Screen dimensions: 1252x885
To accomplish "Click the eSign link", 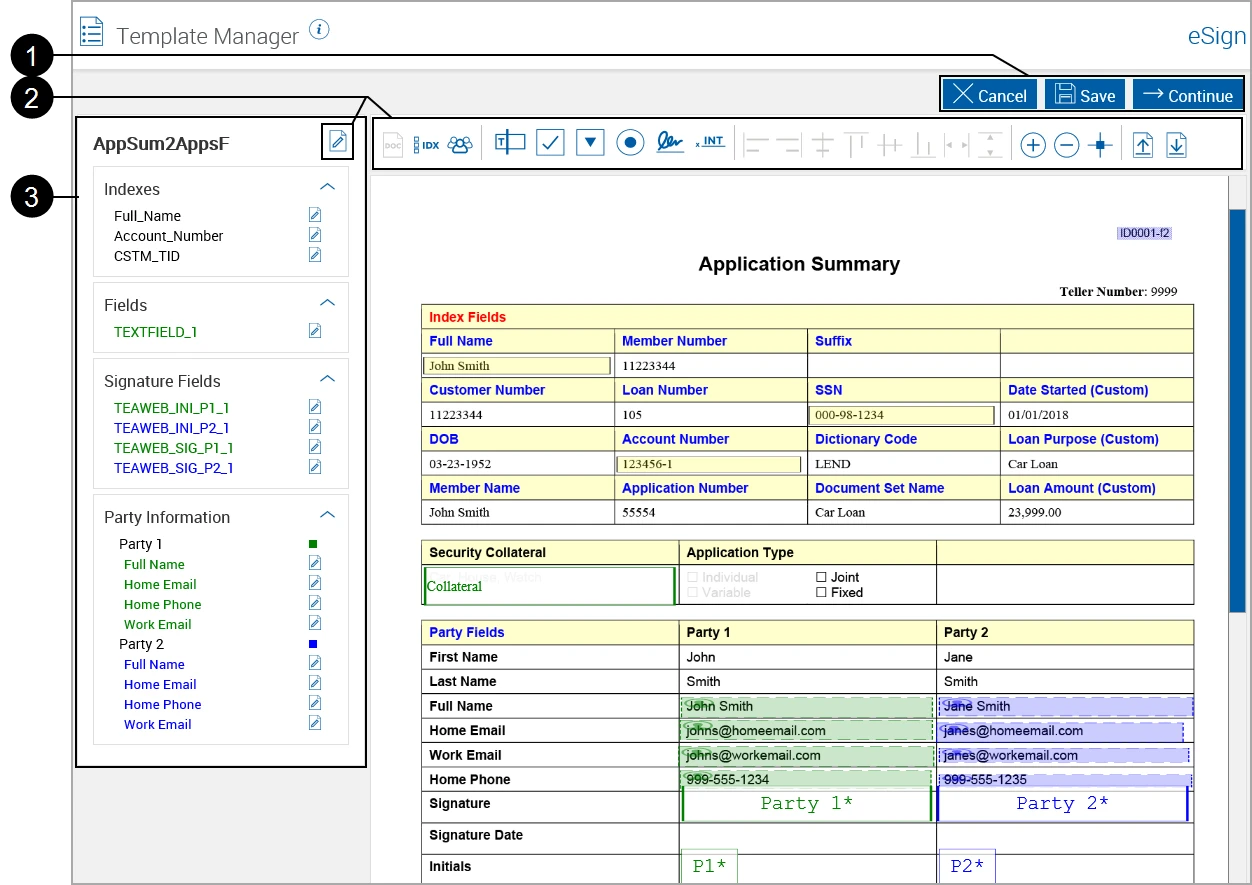I will point(1216,36).
